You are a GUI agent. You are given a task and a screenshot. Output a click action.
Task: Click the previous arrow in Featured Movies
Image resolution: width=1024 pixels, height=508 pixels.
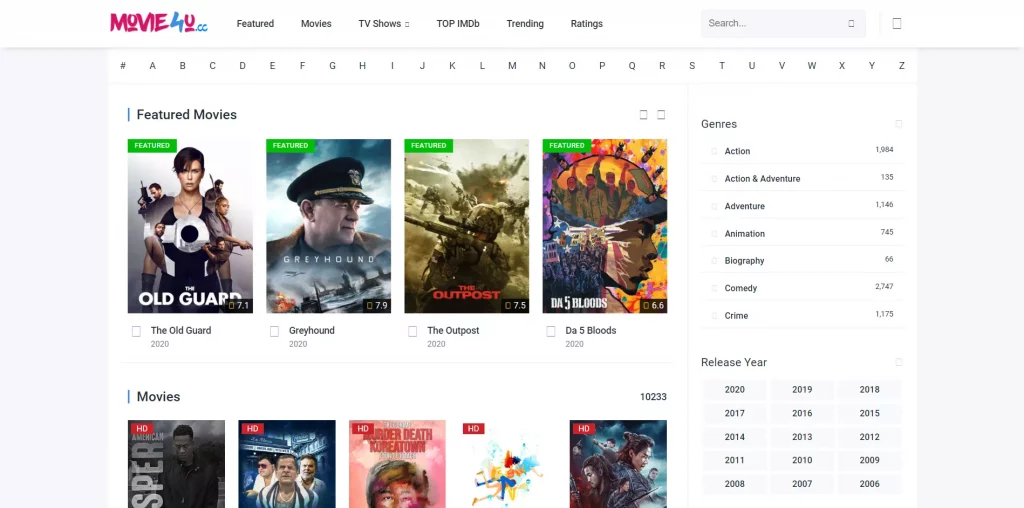point(643,115)
